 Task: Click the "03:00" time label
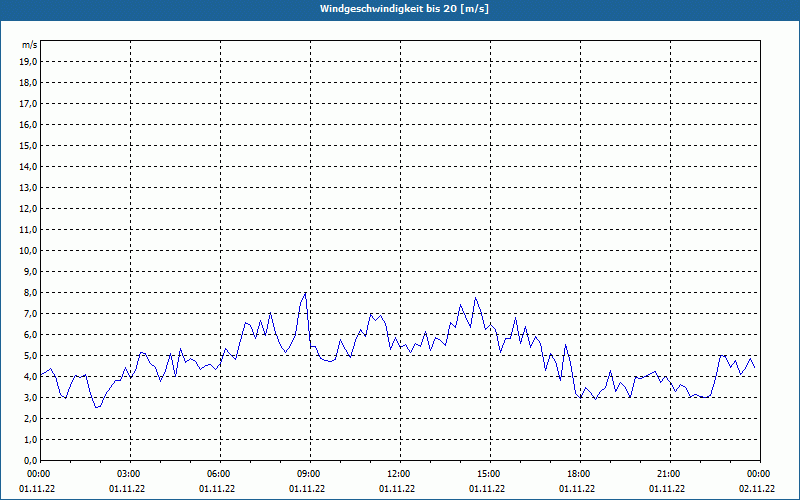pyautogui.click(x=128, y=474)
